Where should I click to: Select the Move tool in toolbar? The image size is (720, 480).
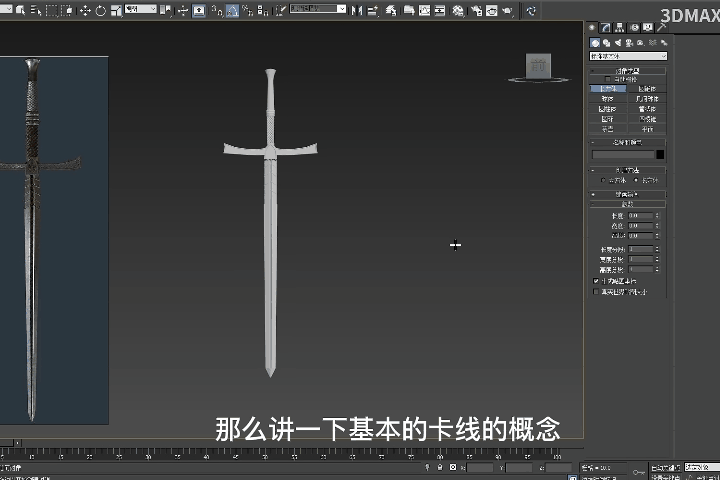[x=84, y=10]
